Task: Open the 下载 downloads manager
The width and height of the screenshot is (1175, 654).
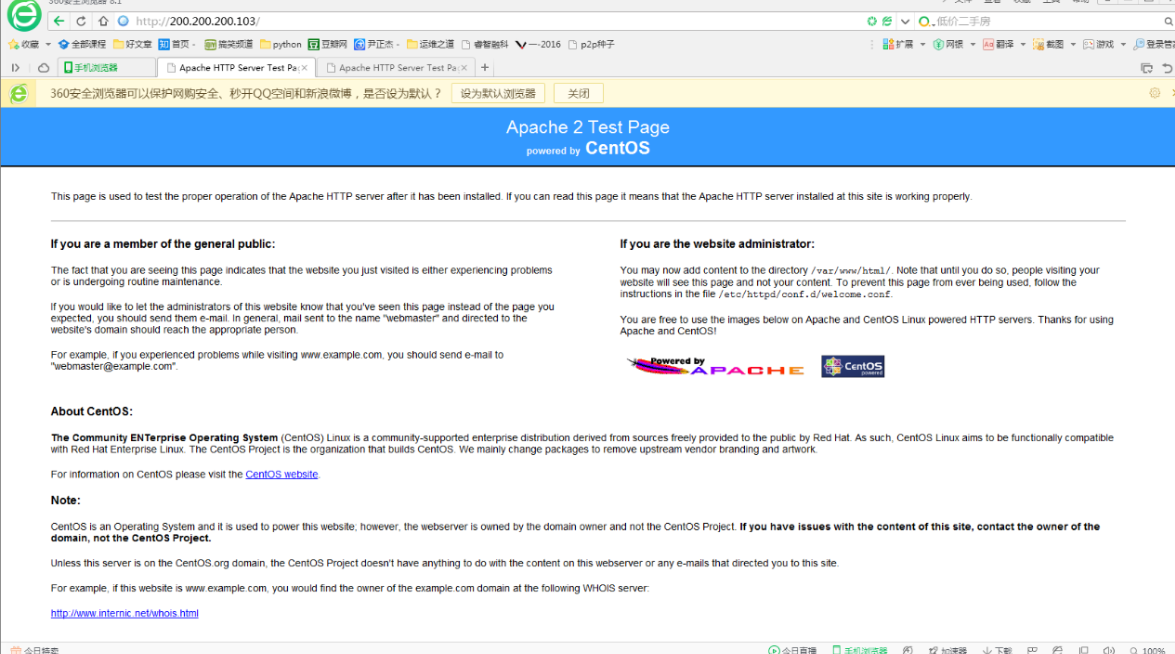Action: [x=997, y=650]
